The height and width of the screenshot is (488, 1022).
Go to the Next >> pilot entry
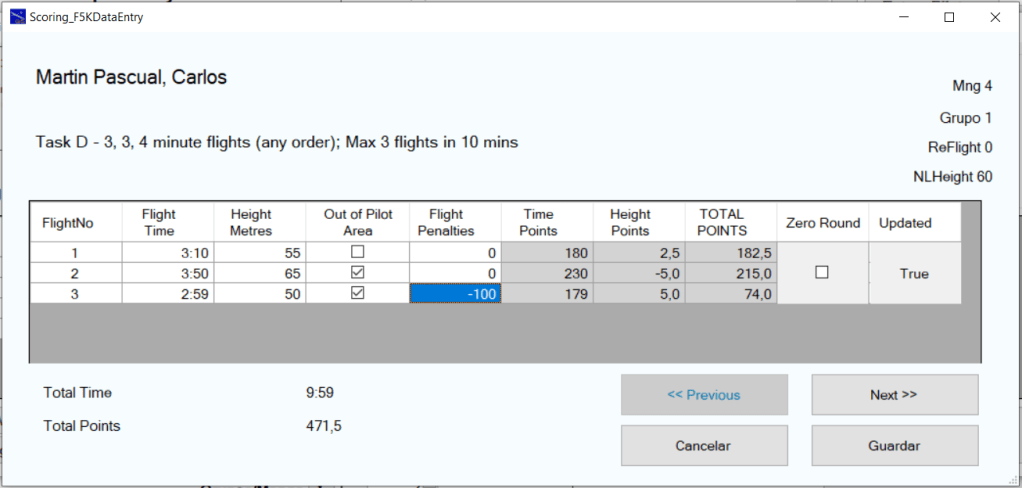pyautogui.click(x=894, y=395)
